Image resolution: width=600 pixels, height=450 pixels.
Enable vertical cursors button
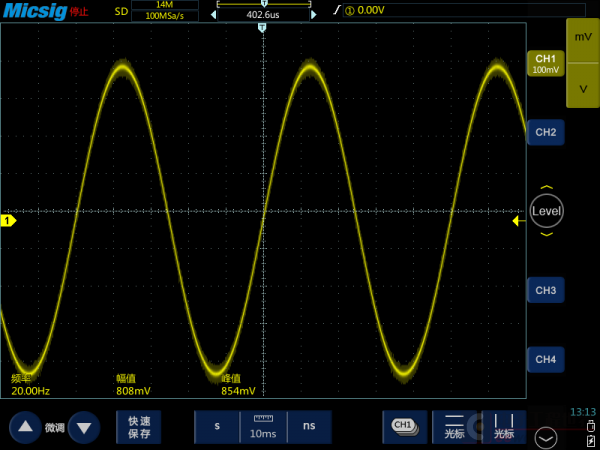tap(504, 427)
